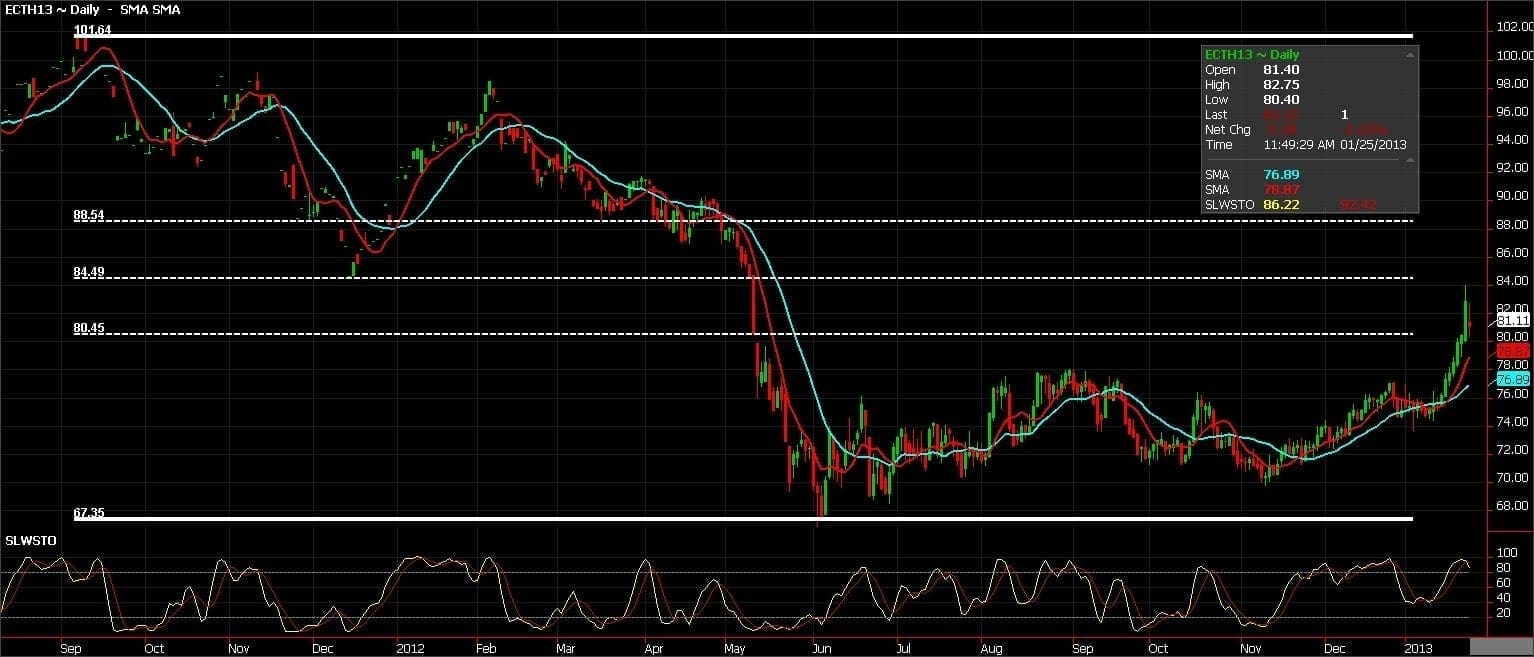This screenshot has height=657, width=1534.
Task: Click the cyan SMA value 76.89 in info box
Action: click(x=1281, y=174)
